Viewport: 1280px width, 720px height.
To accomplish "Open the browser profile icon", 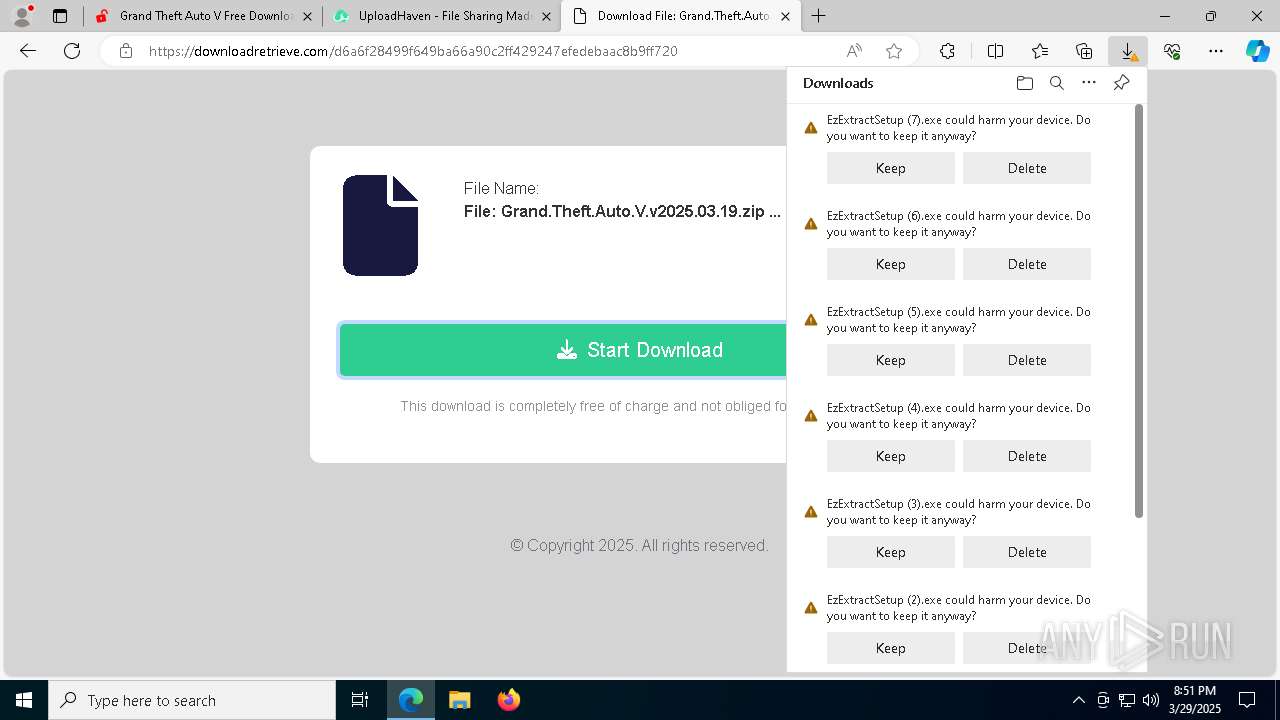I will coord(22,16).
